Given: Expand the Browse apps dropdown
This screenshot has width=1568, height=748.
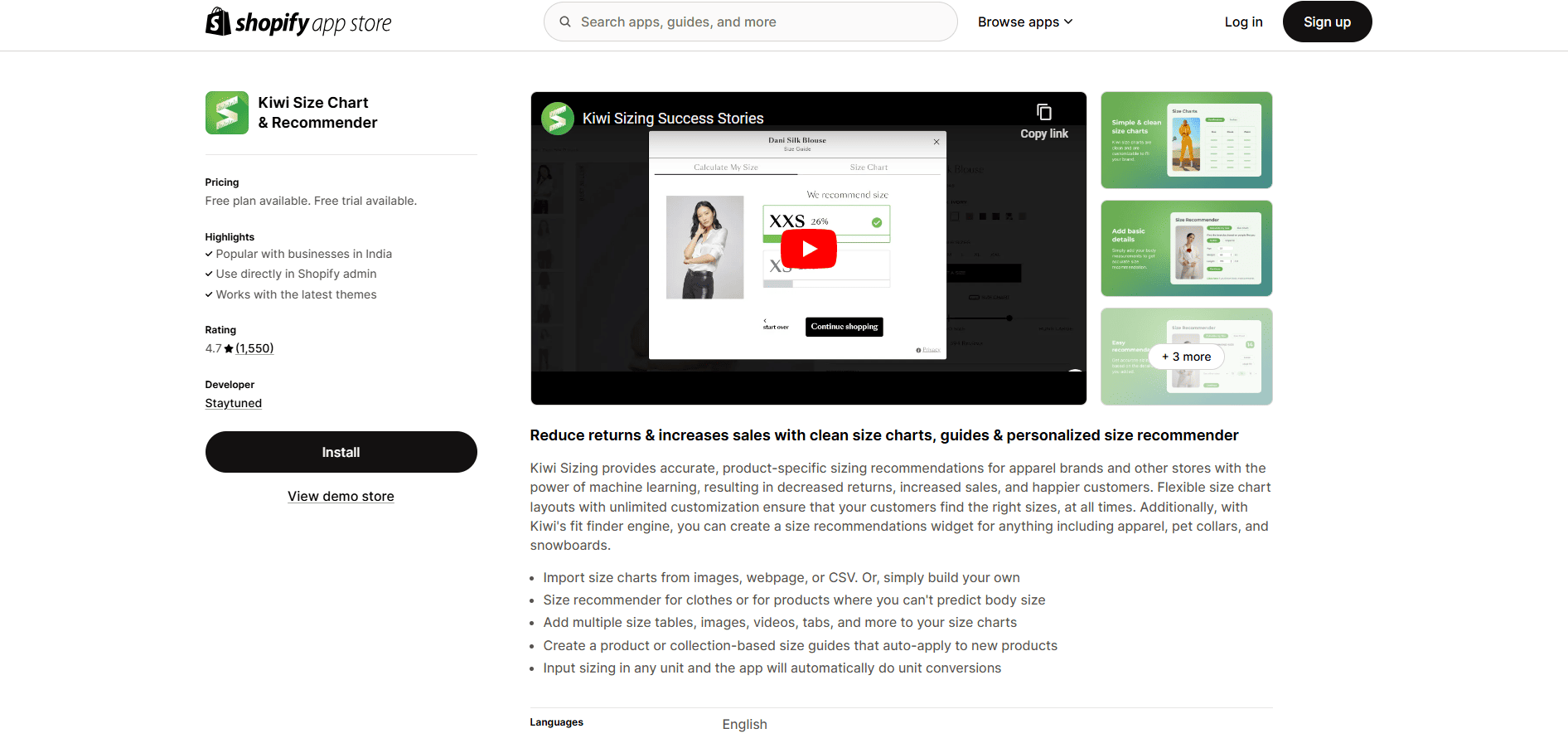Looking at the screenshot, I should [1025, 22].
